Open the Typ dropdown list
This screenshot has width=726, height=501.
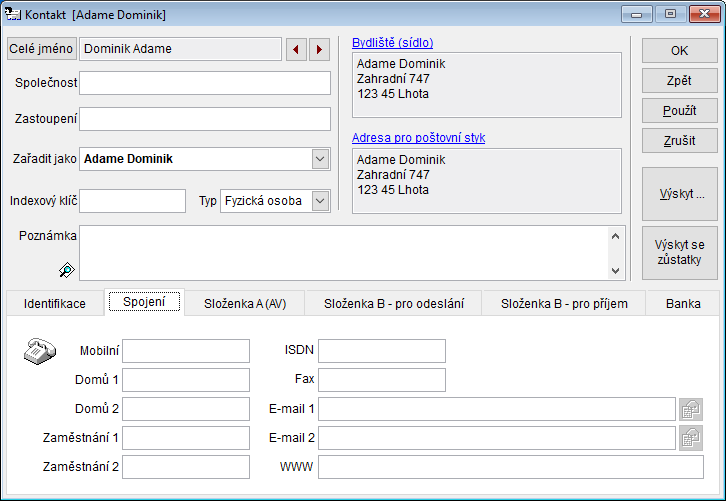tap(320, 201)
